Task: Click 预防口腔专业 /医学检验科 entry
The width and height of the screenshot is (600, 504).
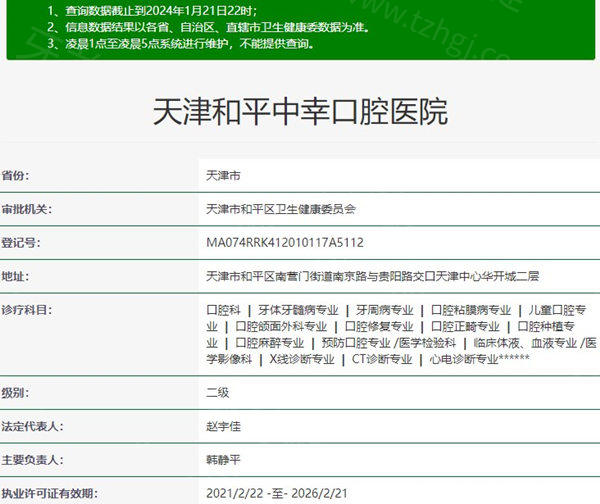Action: pyautogui.click(x=389, y=343)
